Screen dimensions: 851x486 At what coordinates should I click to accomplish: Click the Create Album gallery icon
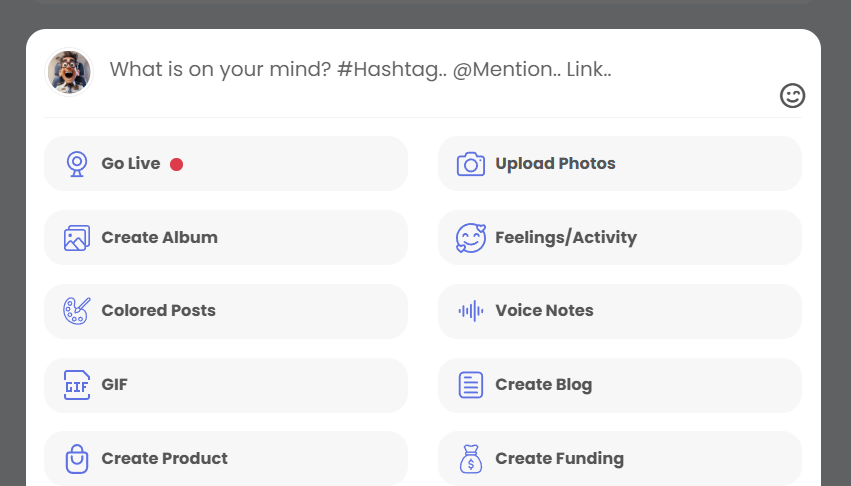[x=77, y=238]
